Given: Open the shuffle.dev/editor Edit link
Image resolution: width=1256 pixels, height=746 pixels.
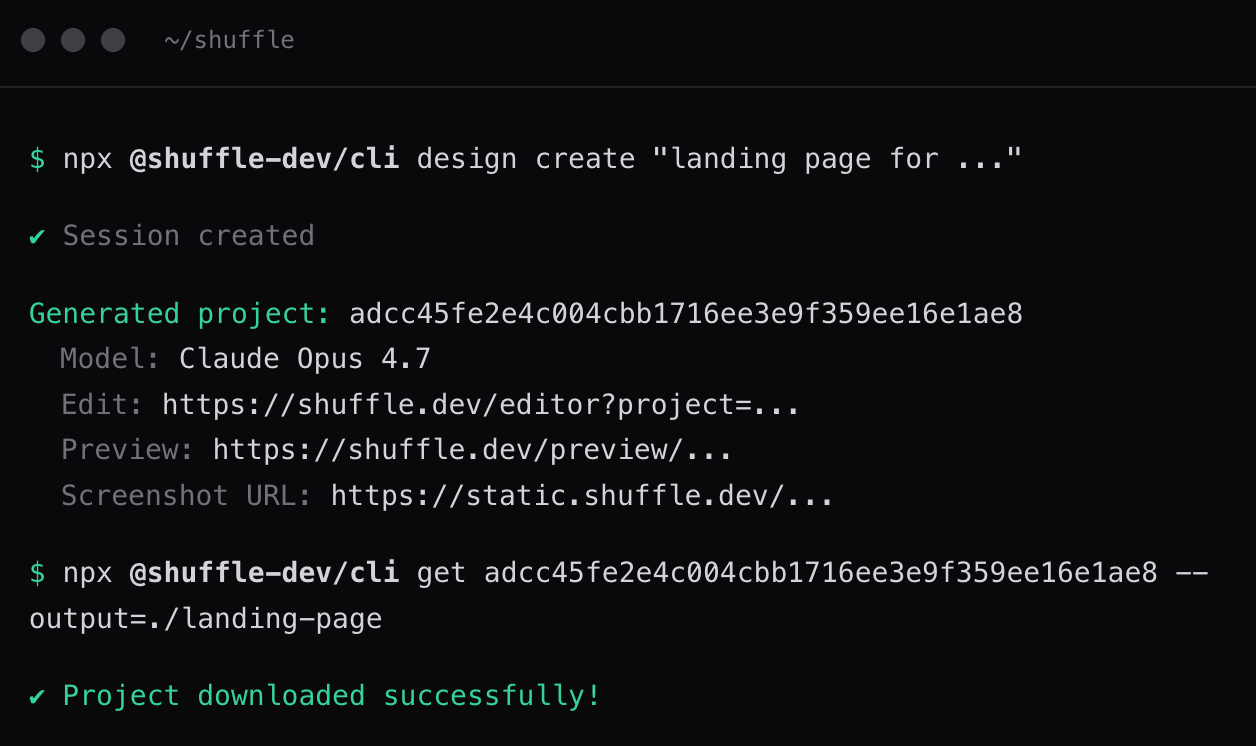Looking at the screenshot, I should [x=480, y=404].
